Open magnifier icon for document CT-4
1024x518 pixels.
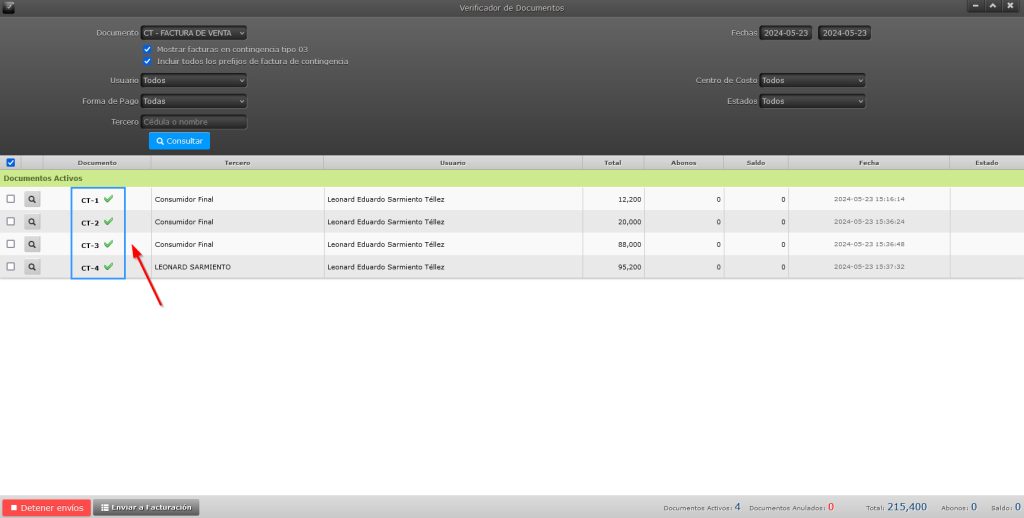click(32, 267)
